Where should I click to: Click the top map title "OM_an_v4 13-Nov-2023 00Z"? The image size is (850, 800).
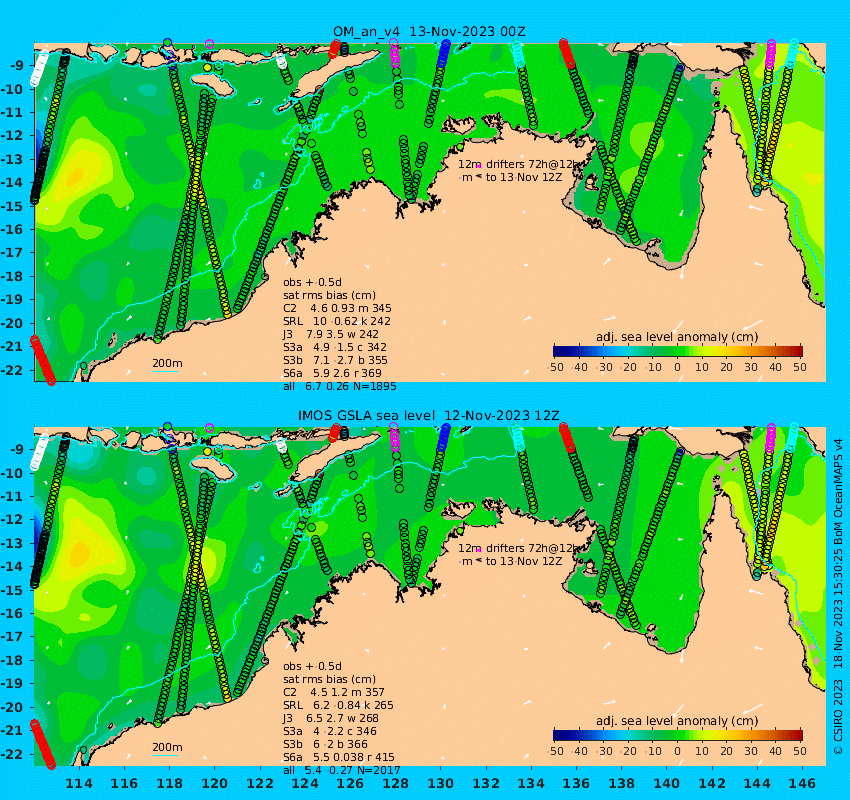(x=429, y=31)
